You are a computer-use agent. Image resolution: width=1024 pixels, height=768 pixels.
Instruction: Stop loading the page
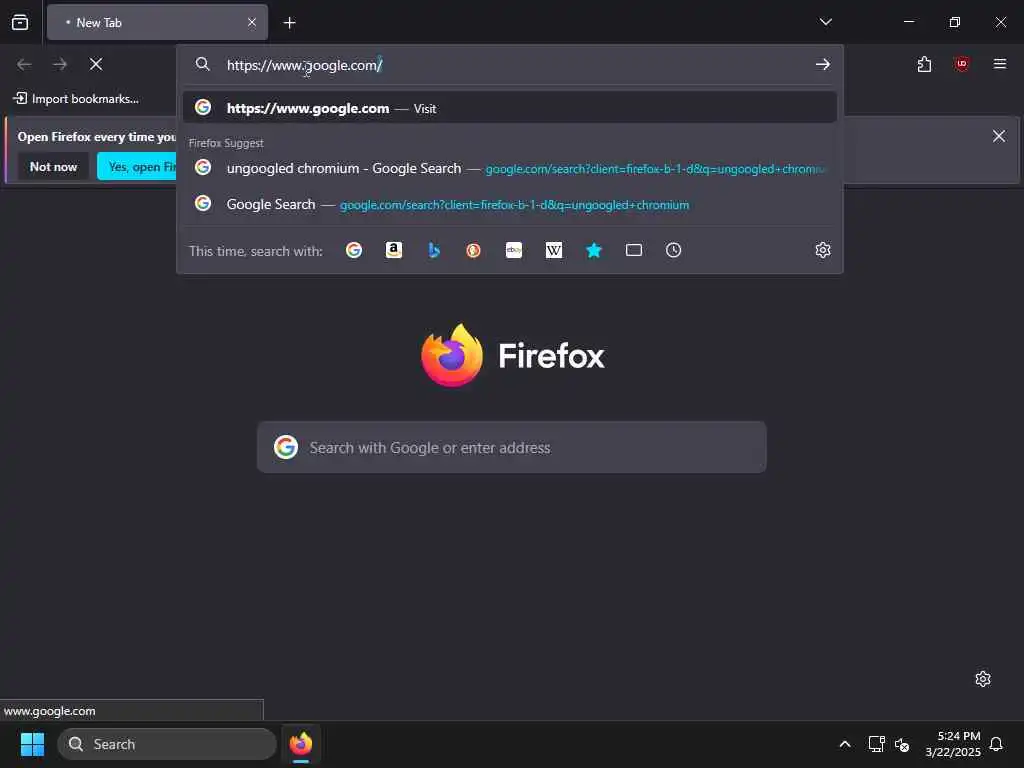point(96,64)
